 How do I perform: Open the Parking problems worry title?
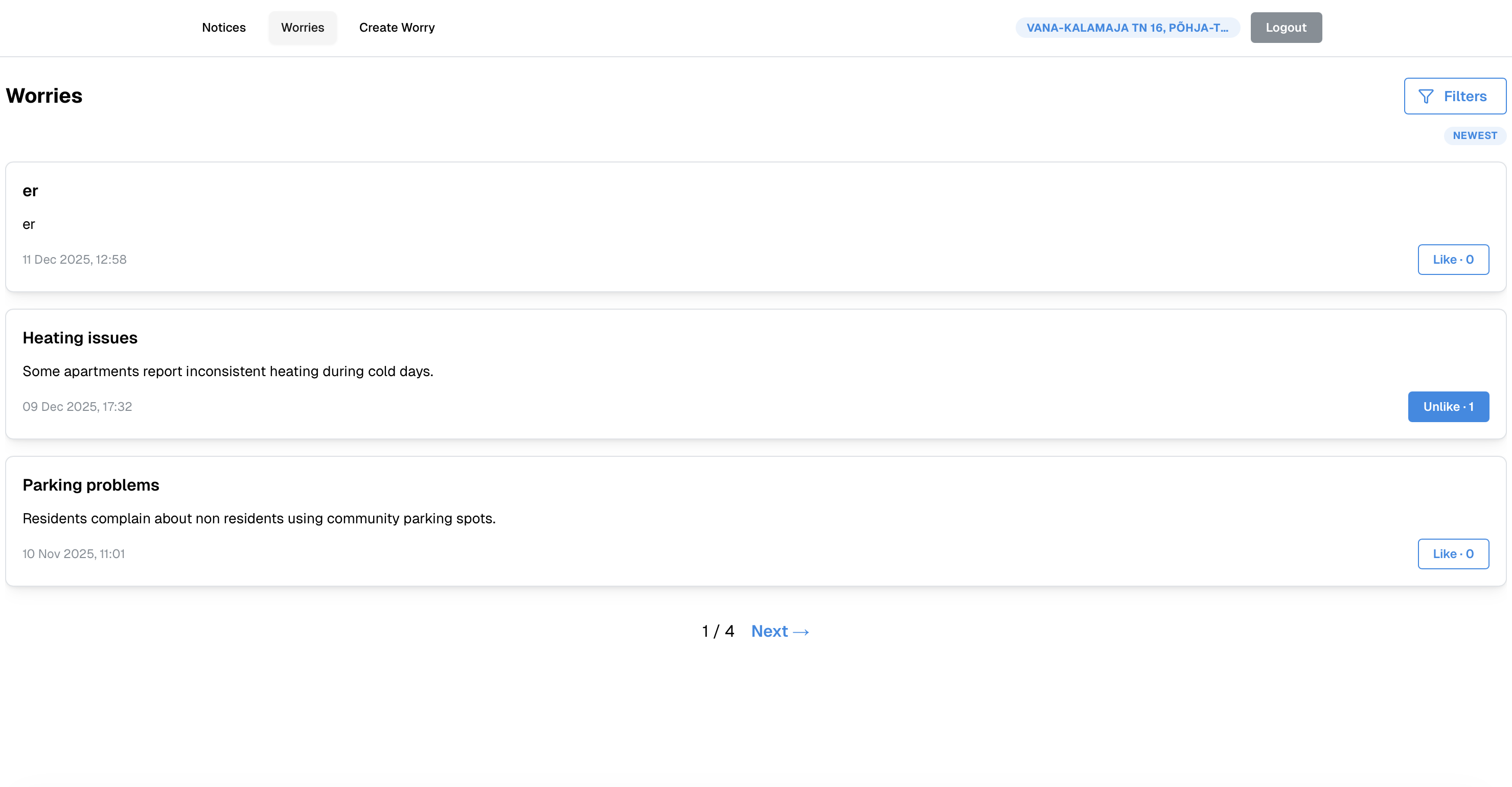click(91, 485)
